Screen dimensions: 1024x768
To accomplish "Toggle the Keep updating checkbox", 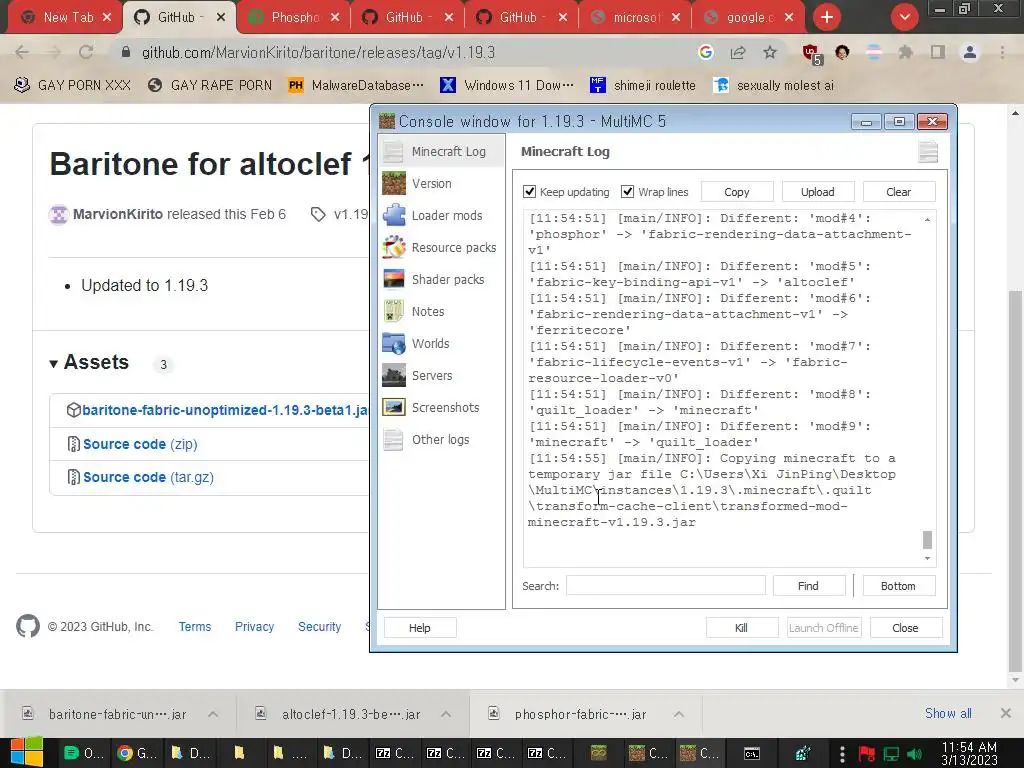I will [x=530, y=192].
